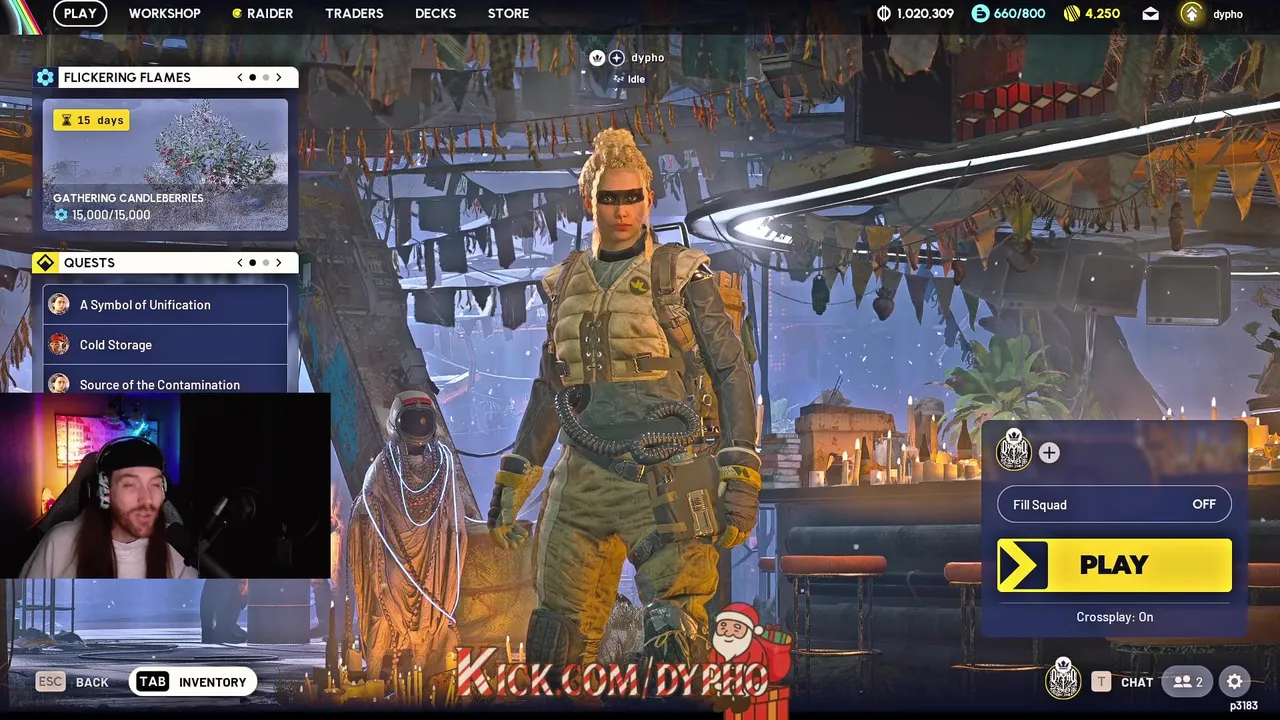Open the Gathering Candleberries event card
Screen dimensions: 1280x720
coord(165,165)
